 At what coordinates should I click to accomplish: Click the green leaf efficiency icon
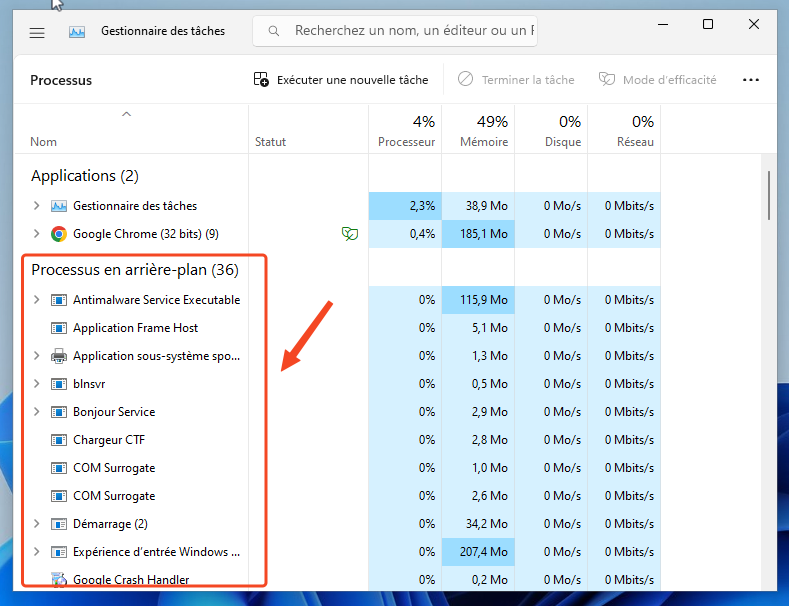point(349,234)
